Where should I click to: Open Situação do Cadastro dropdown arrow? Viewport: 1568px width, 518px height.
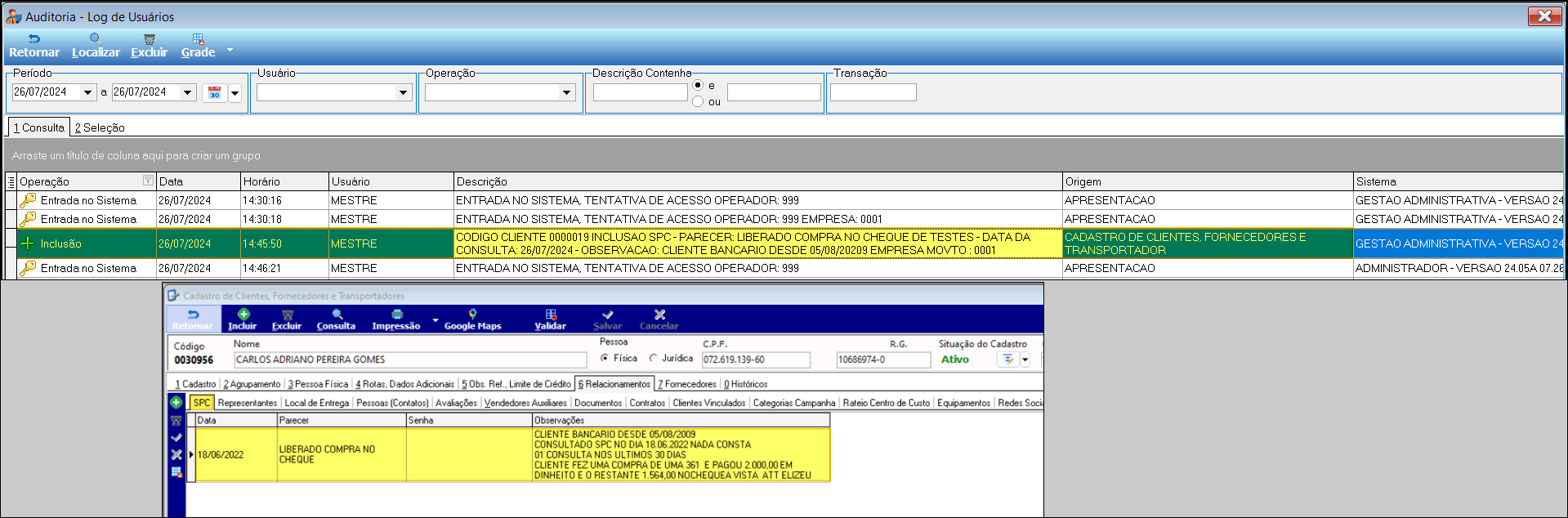1025,359
